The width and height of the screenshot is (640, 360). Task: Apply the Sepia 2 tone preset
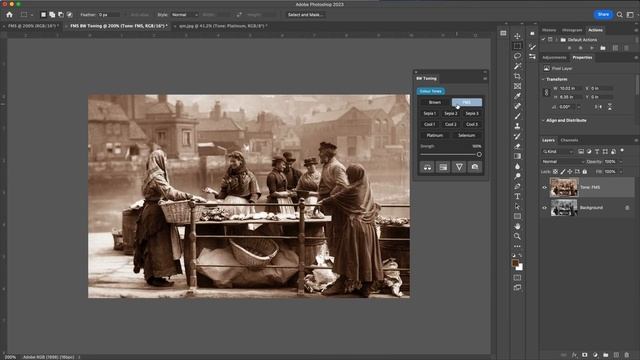point(451,113)
